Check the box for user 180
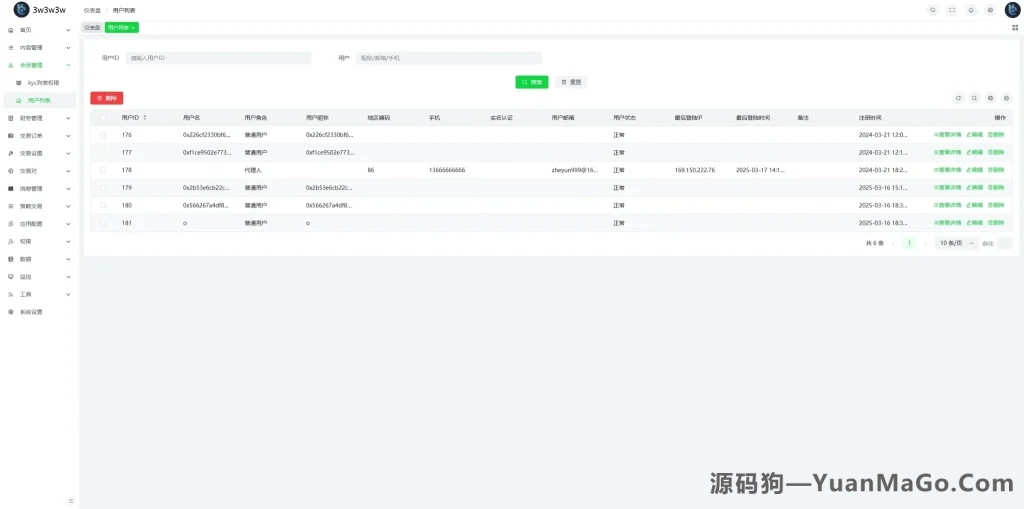Viewport: 1024px width, 509px height. pyautogui.click(x=103, y=205)
